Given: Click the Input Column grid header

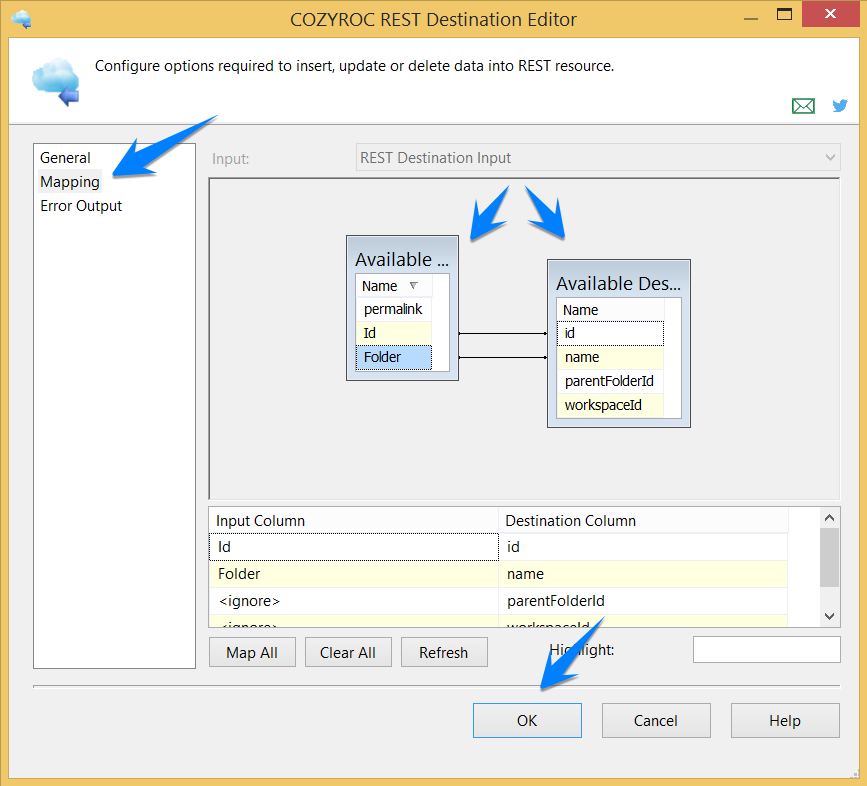Looking at the screenshot, I should [354, 521].
